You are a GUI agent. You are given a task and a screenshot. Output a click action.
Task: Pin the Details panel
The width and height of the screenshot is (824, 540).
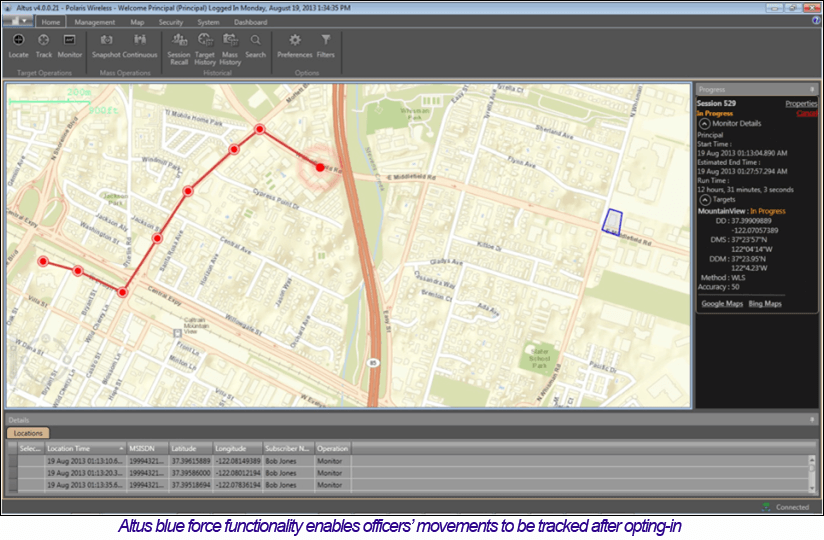(x=812, y=420)
